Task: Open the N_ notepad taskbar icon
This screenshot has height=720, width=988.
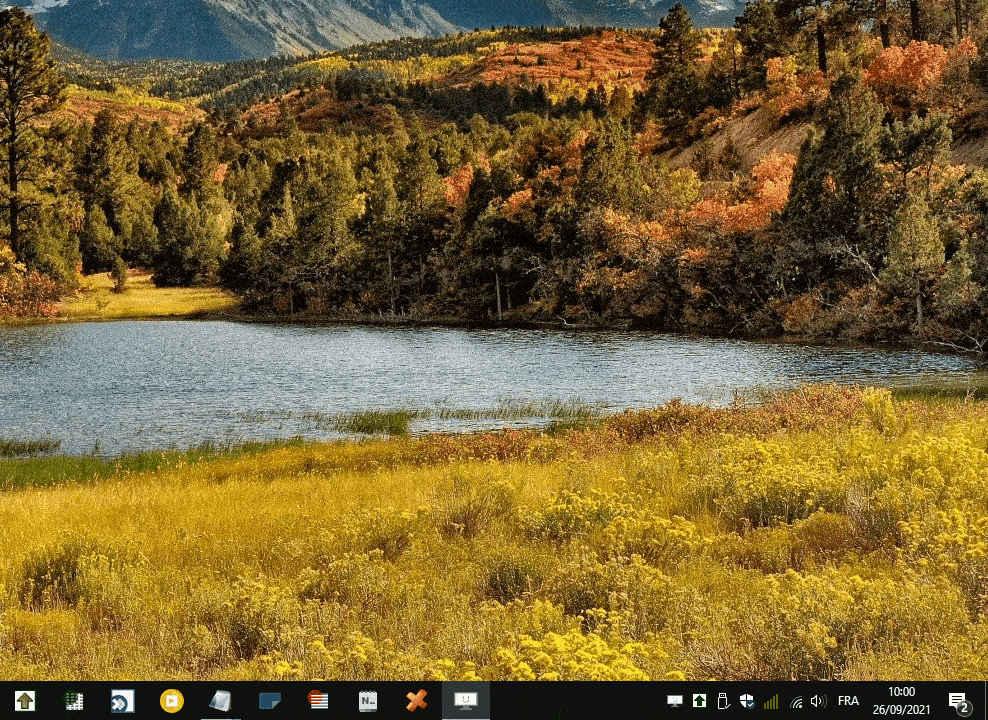Action: coord(367,700)
